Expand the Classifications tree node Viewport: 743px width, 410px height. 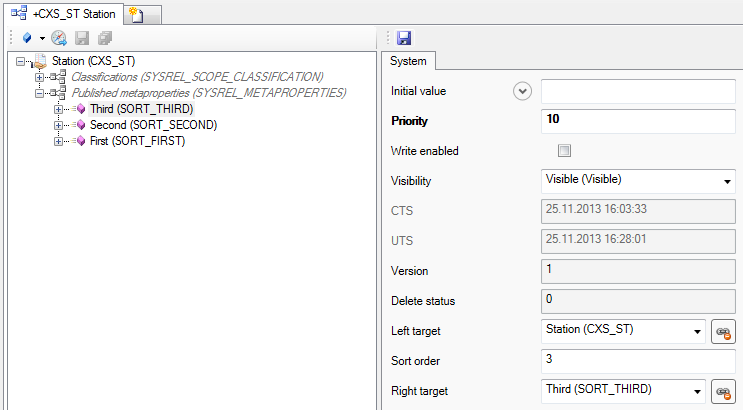[40, 77]
